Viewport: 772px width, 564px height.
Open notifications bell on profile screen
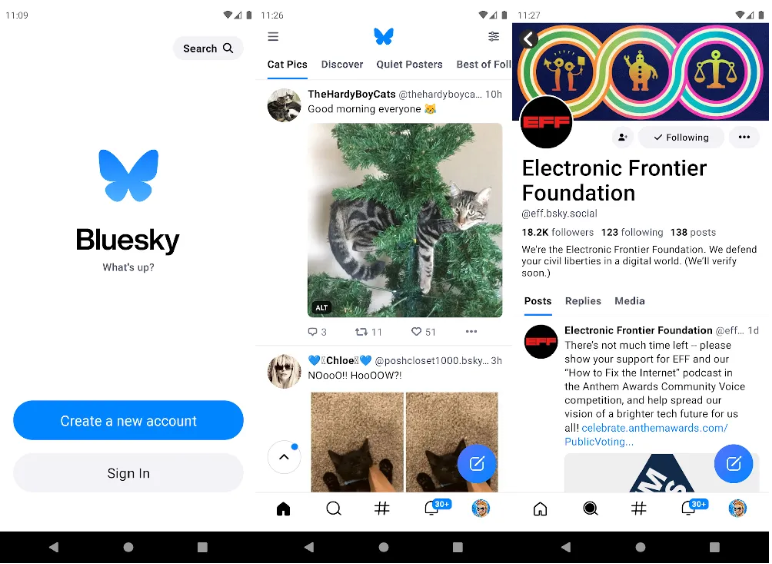[x=689, y=508]
